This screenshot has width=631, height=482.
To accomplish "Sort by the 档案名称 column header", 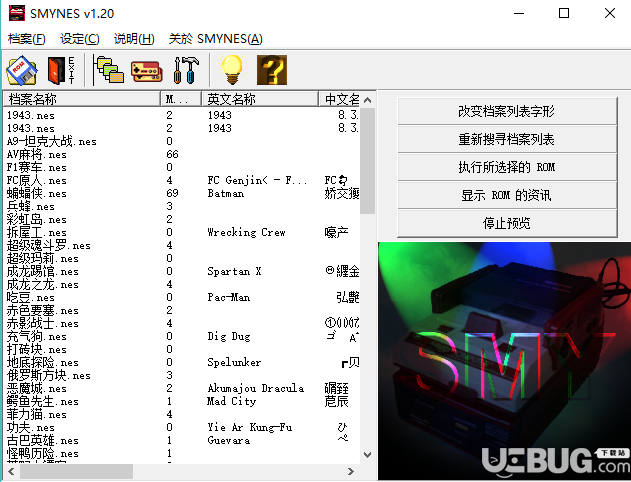I will click(82, 99).
